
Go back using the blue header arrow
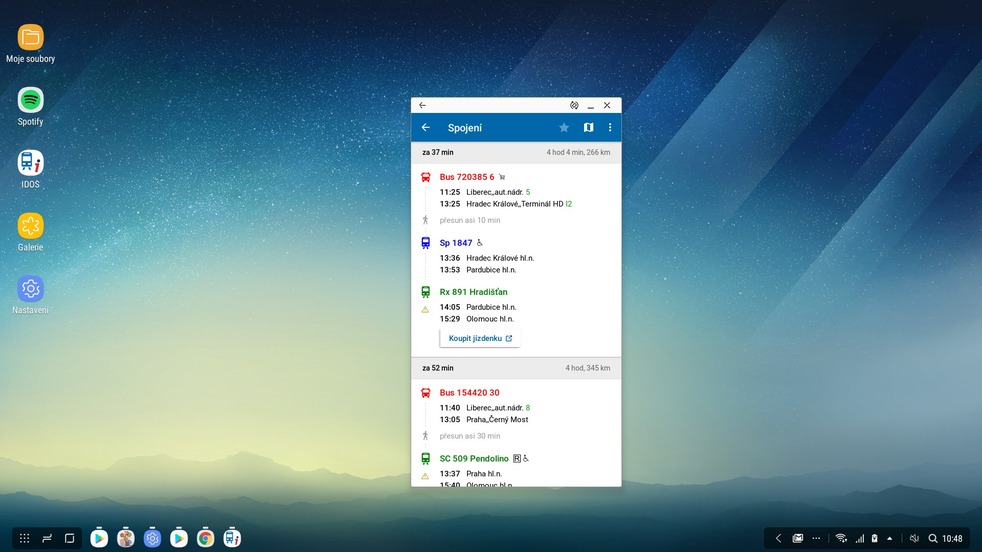tap(426, 128)
